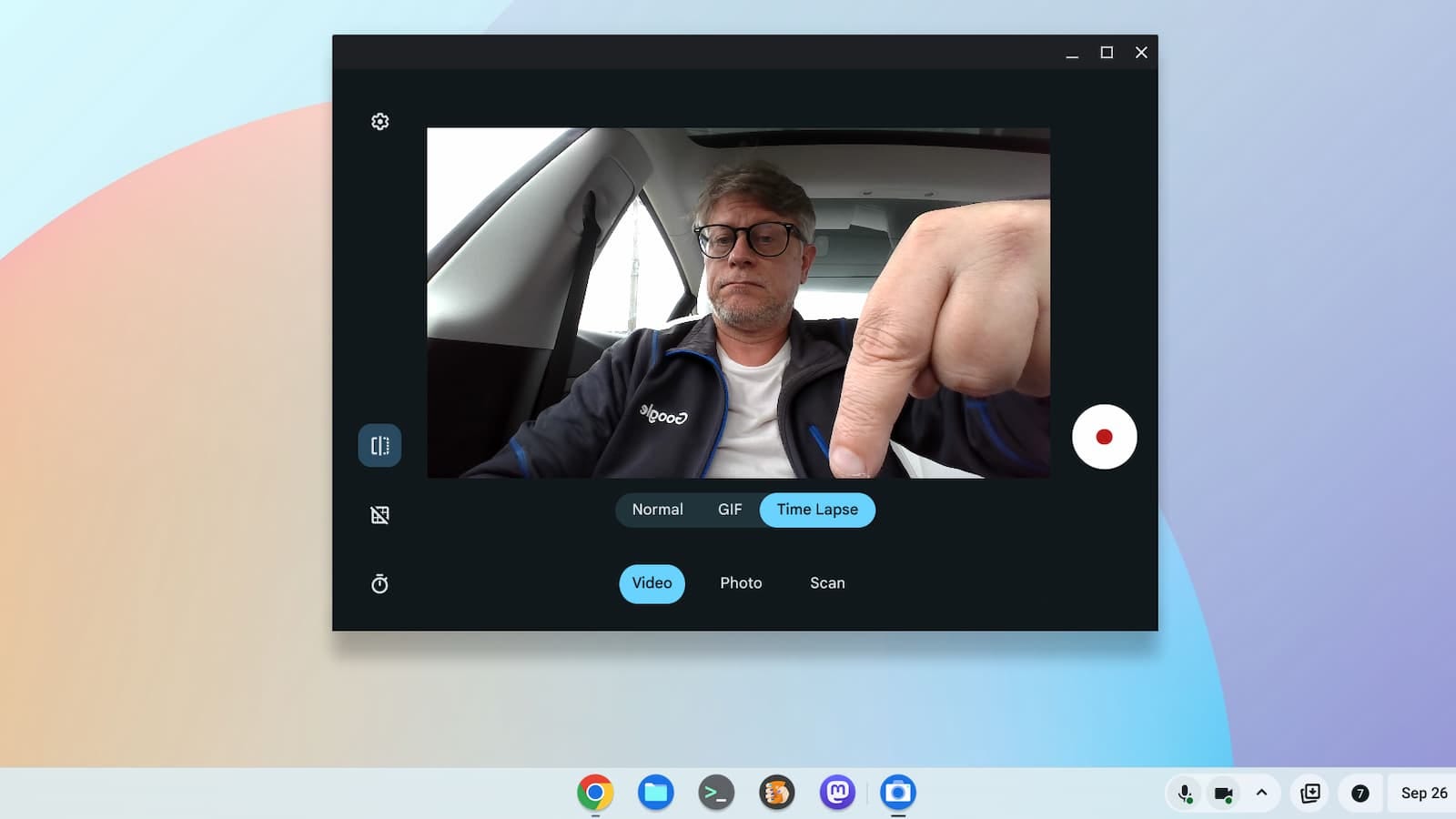
Task: Open Mastodon app from the shelf
Action: point(837,793)
